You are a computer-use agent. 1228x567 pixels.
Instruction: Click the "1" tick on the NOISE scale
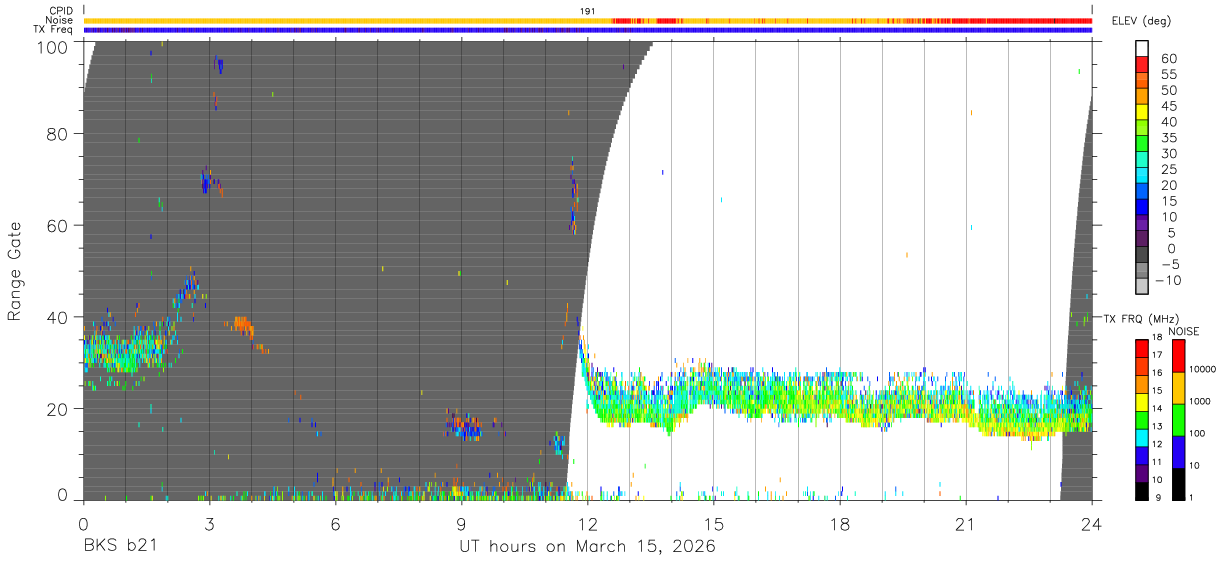point(1191,498)
